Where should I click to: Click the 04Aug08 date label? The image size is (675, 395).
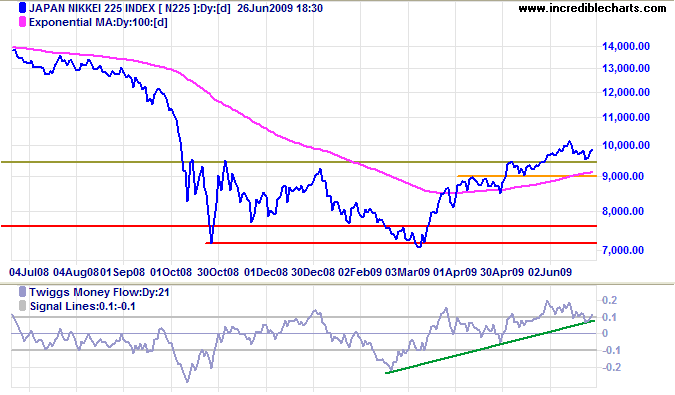pos(76,272)
